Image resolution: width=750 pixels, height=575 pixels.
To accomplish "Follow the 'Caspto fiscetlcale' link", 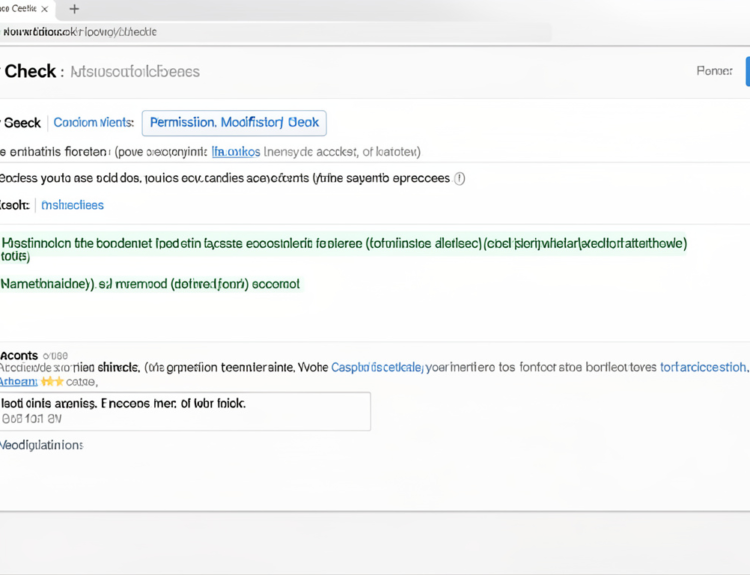I will [x=377, y=367].
